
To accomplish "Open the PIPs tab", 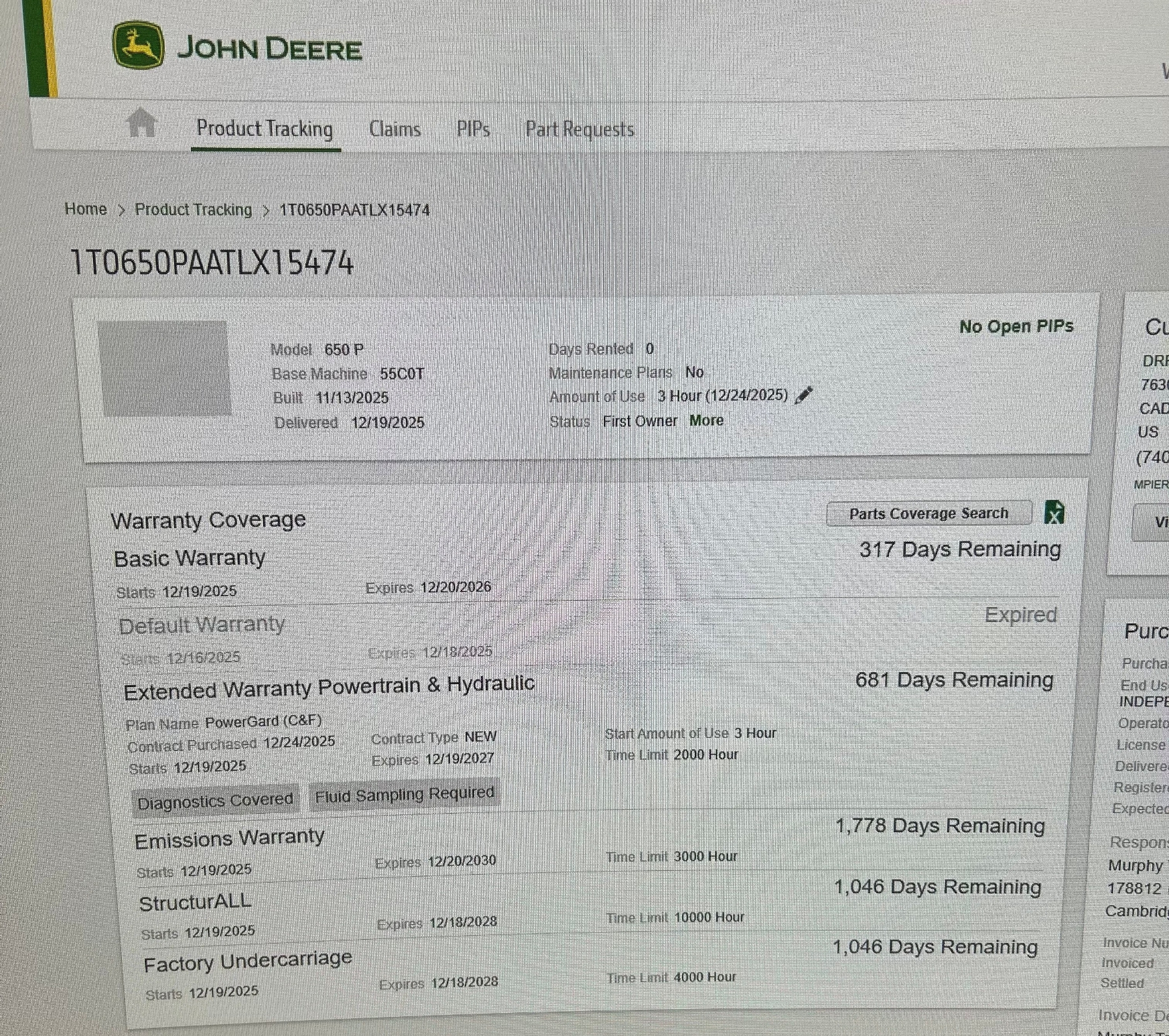I will (x=473, y=129).
